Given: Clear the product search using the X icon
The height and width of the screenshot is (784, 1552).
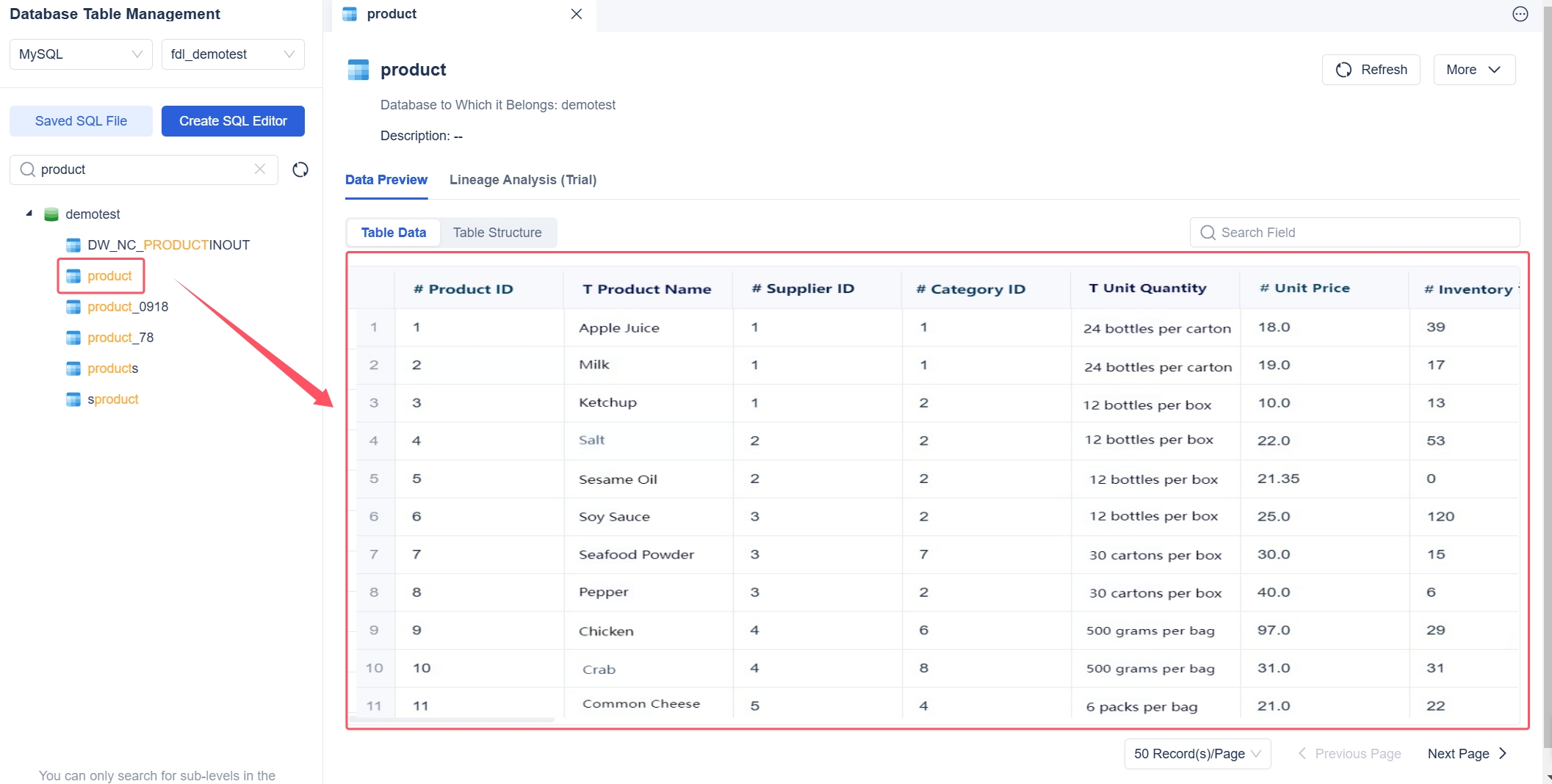Looking at the screenshot, I should 260,170.
